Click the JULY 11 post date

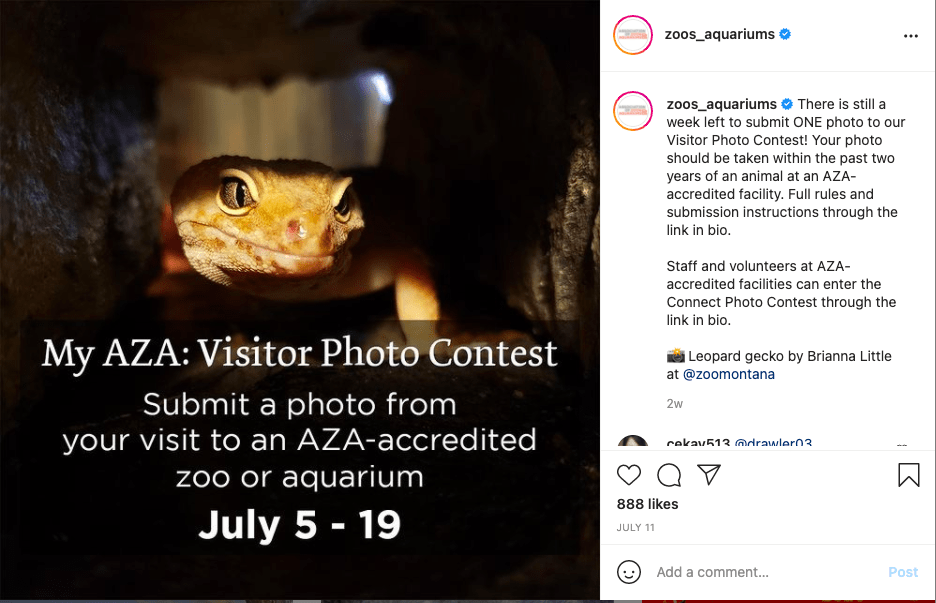click(636, 527)
